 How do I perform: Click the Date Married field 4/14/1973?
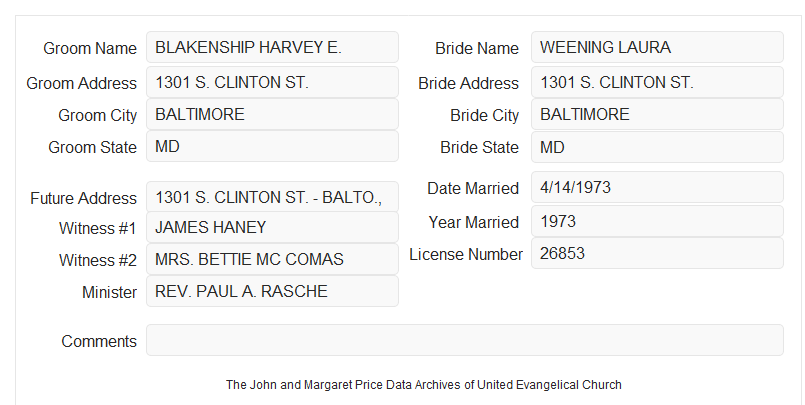point(657,187)
